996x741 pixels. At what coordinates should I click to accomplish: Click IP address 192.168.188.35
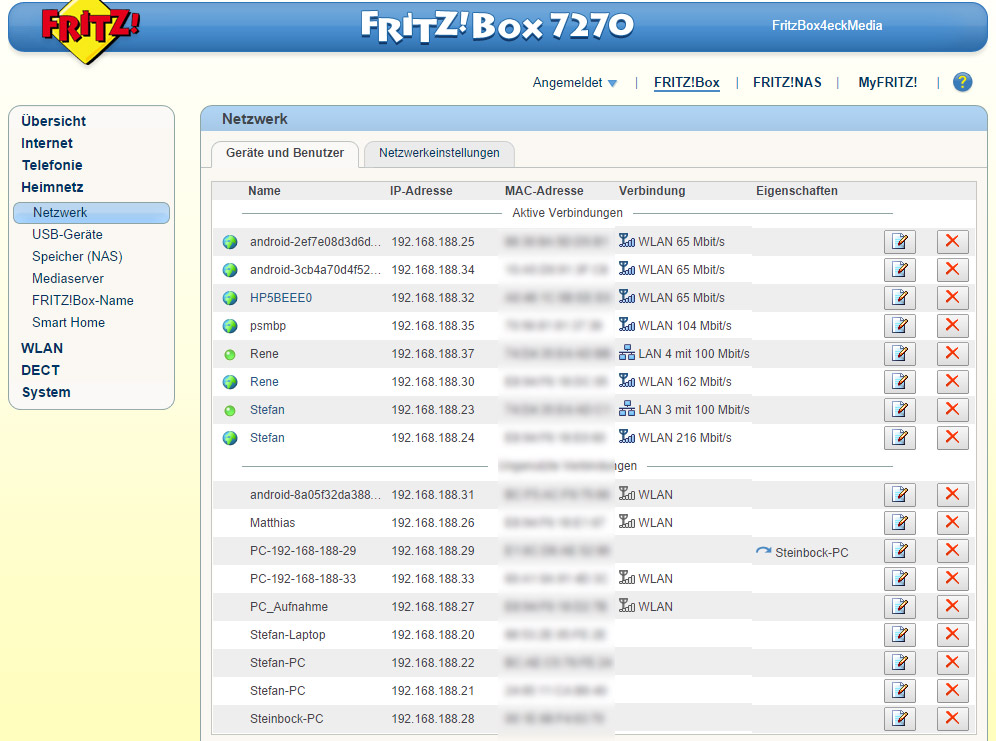(x=433, y=326)
